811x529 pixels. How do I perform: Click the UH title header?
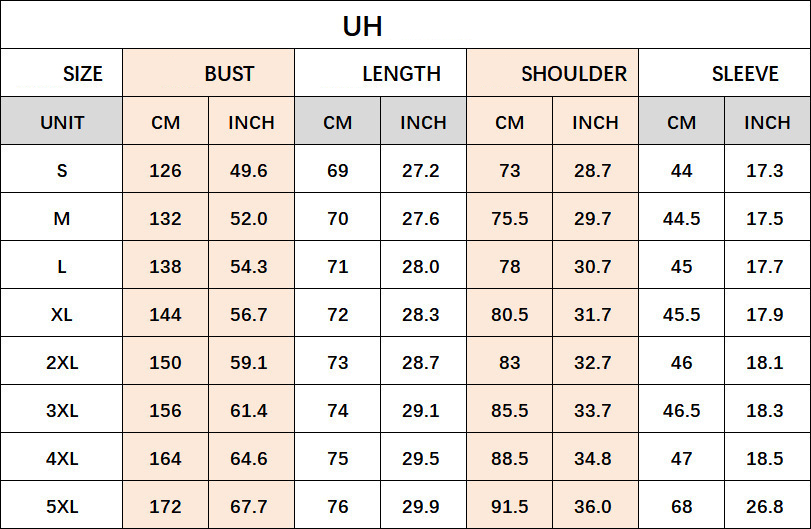point(362,26)
